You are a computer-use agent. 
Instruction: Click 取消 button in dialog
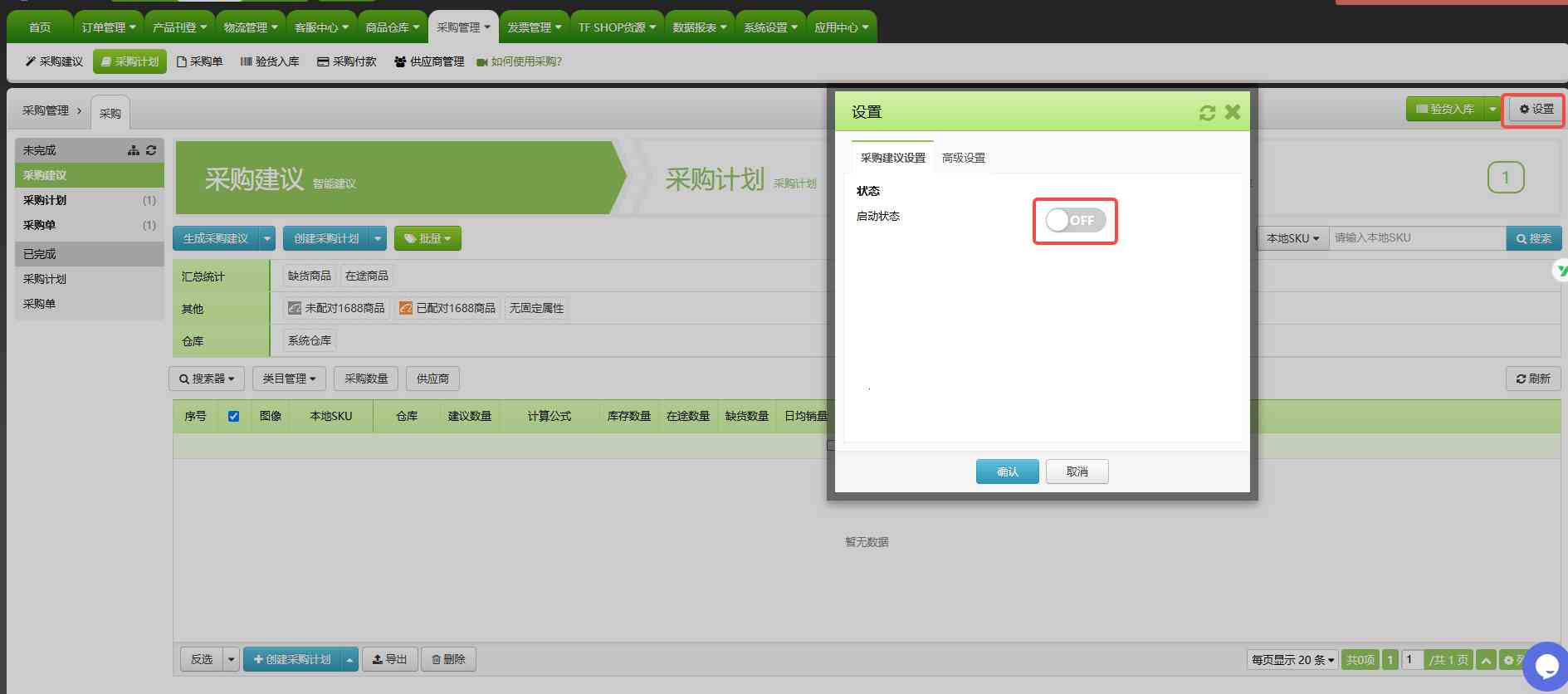pos(1077,472)
